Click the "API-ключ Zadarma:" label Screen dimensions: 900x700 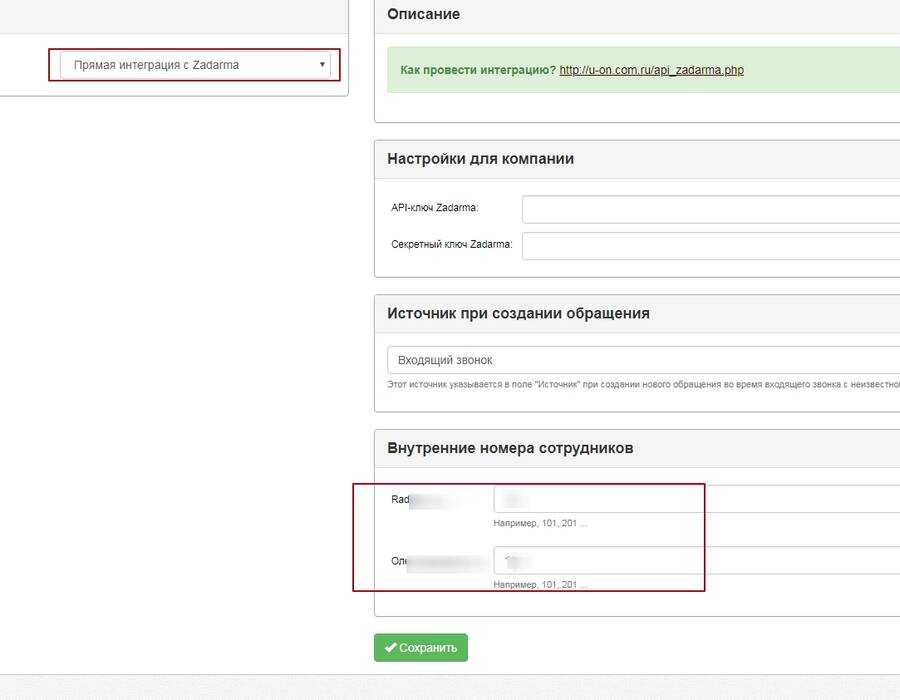[x=435, y=208]
